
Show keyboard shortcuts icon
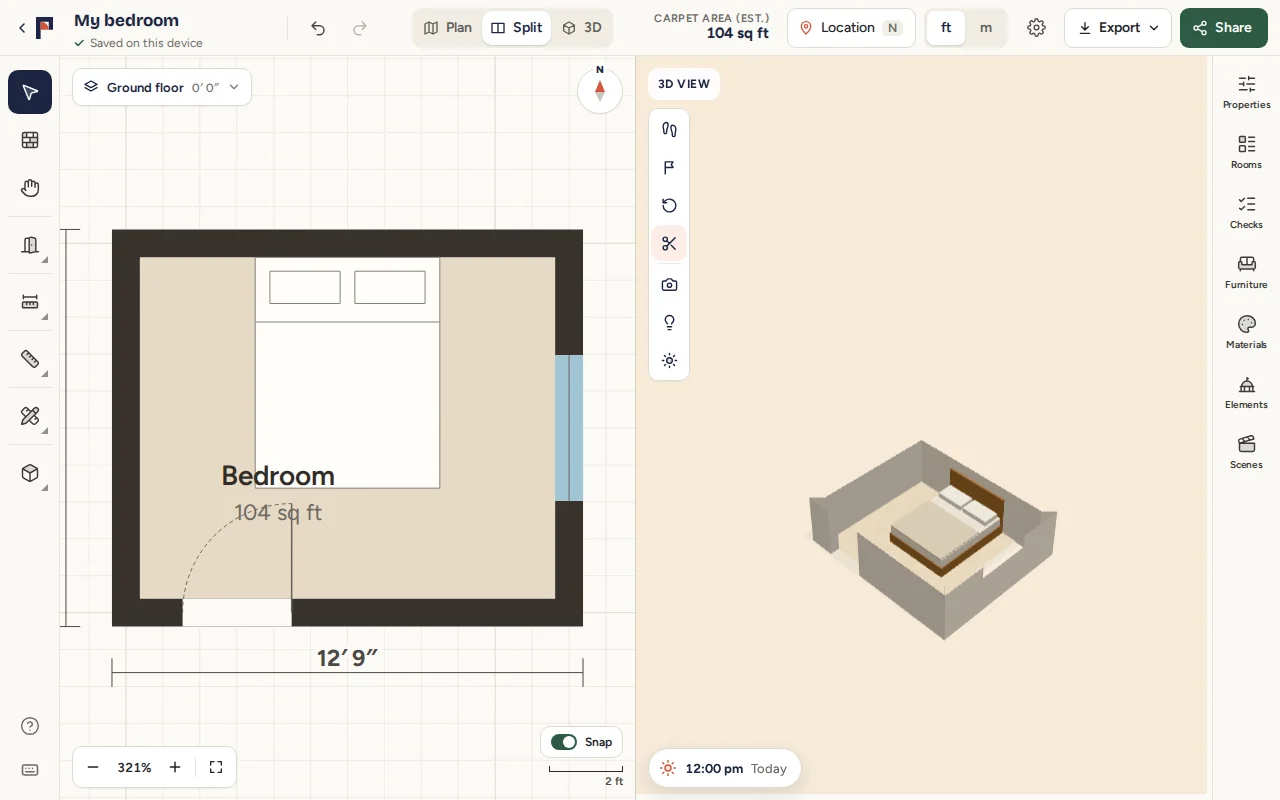30,770
